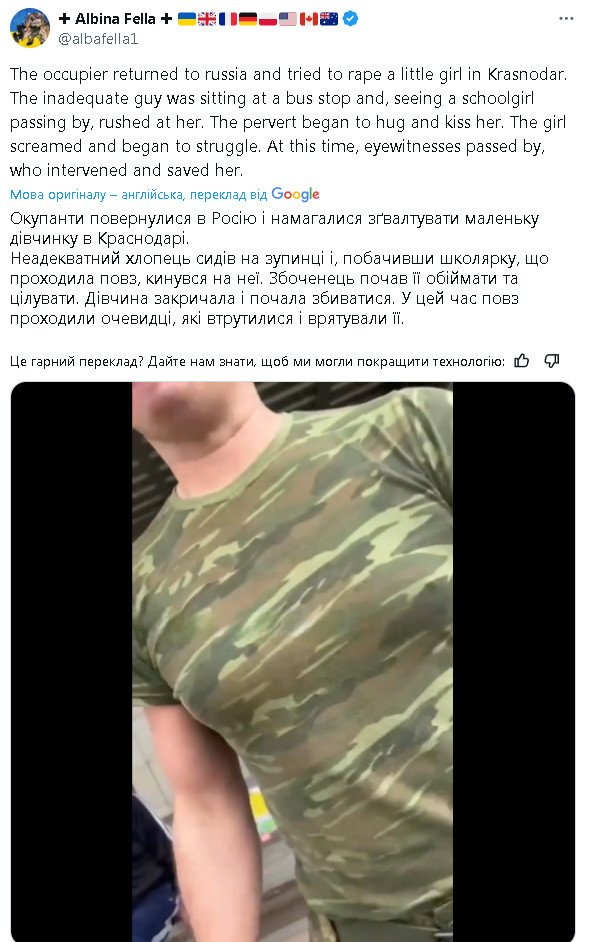Play the camouflage shirt video
Viewport: 589px width, 942px height.
pos(293,661)
